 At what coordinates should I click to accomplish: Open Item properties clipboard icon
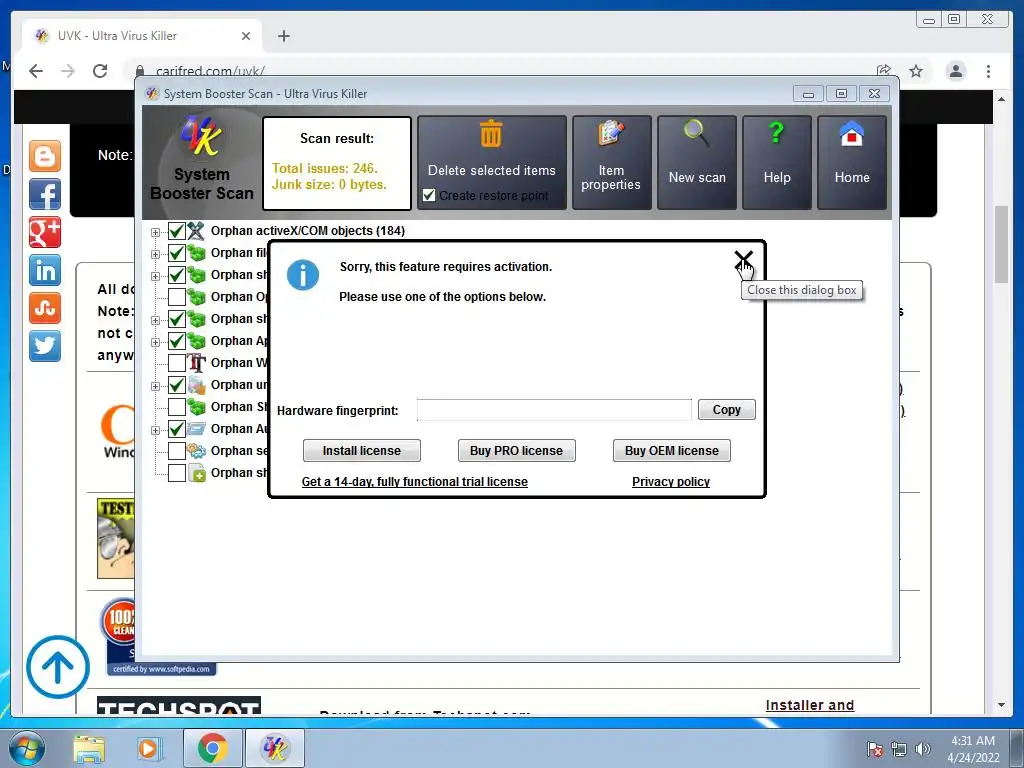[x=611, y=135]
